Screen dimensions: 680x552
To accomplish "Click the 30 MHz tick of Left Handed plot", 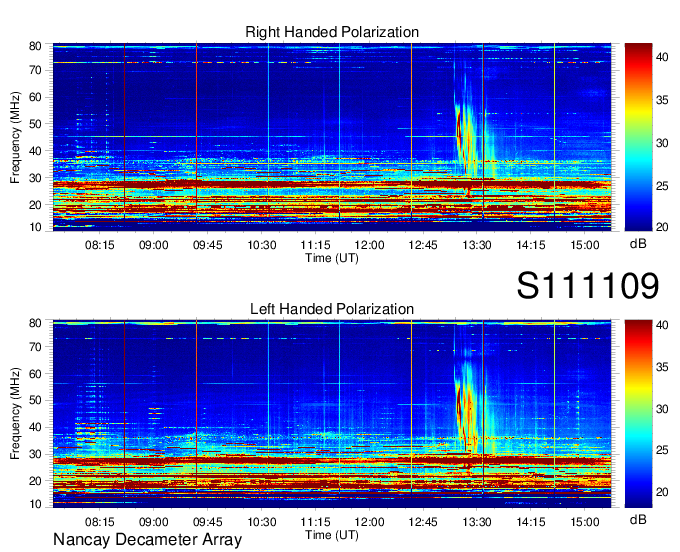I will tap(35, 454).
